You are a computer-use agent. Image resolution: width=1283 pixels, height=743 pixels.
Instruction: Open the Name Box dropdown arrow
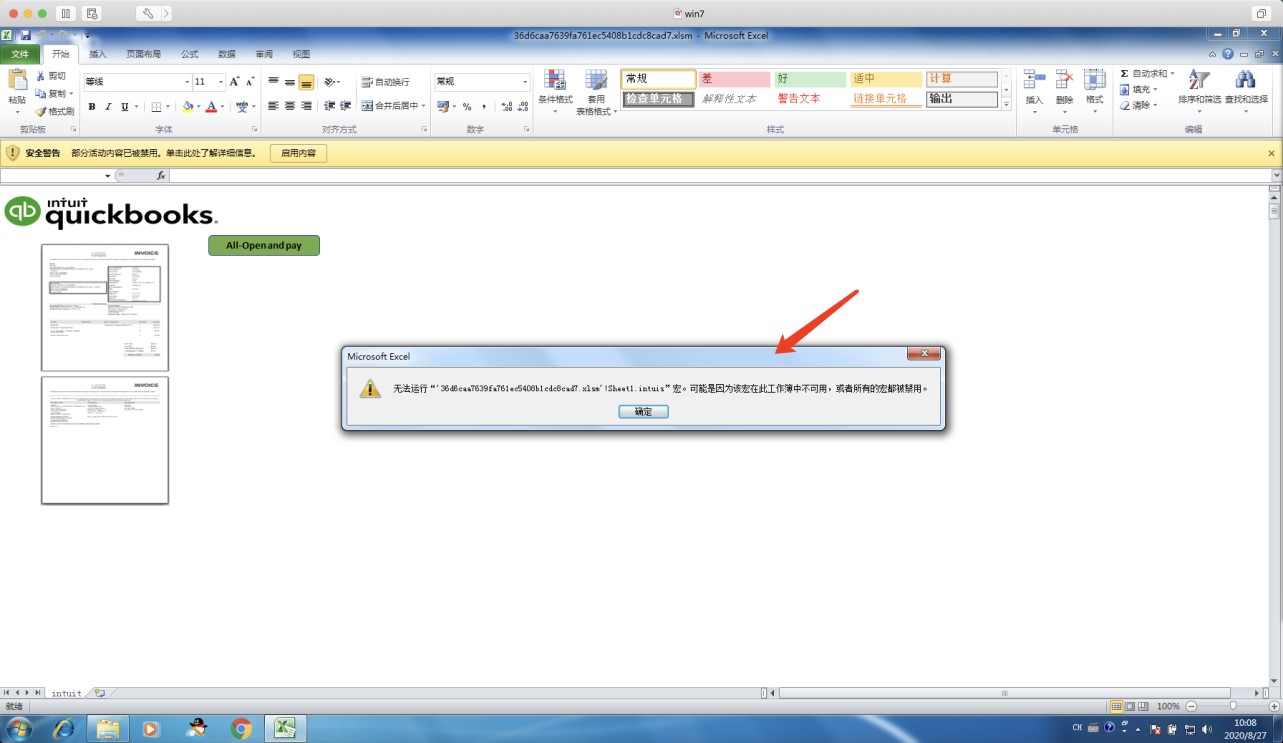(108, 176)
